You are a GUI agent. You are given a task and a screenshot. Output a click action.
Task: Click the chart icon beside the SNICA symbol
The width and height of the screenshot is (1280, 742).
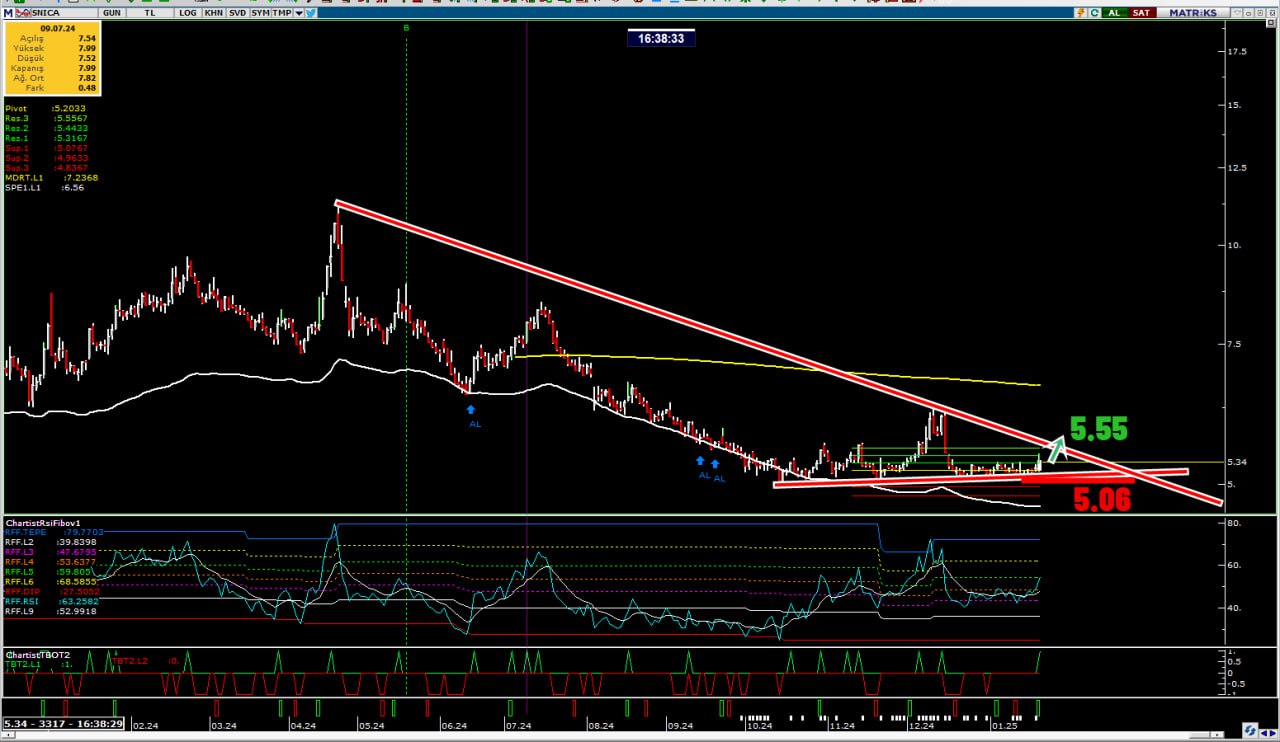(x=25, y=12)
